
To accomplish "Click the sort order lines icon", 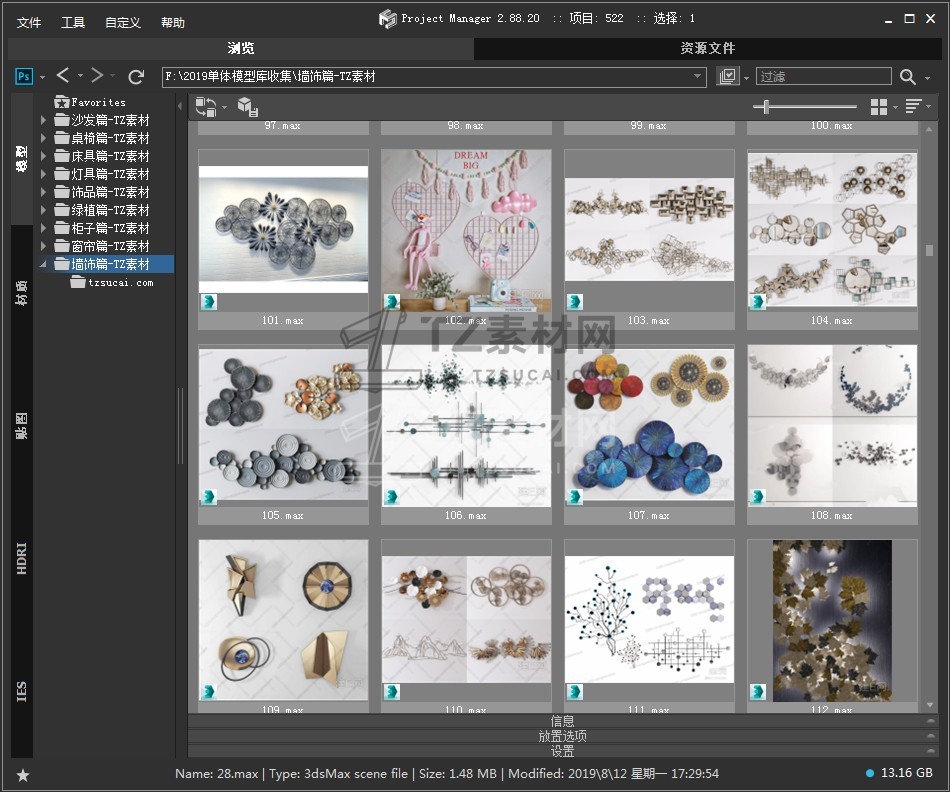I will pos(912,106).
